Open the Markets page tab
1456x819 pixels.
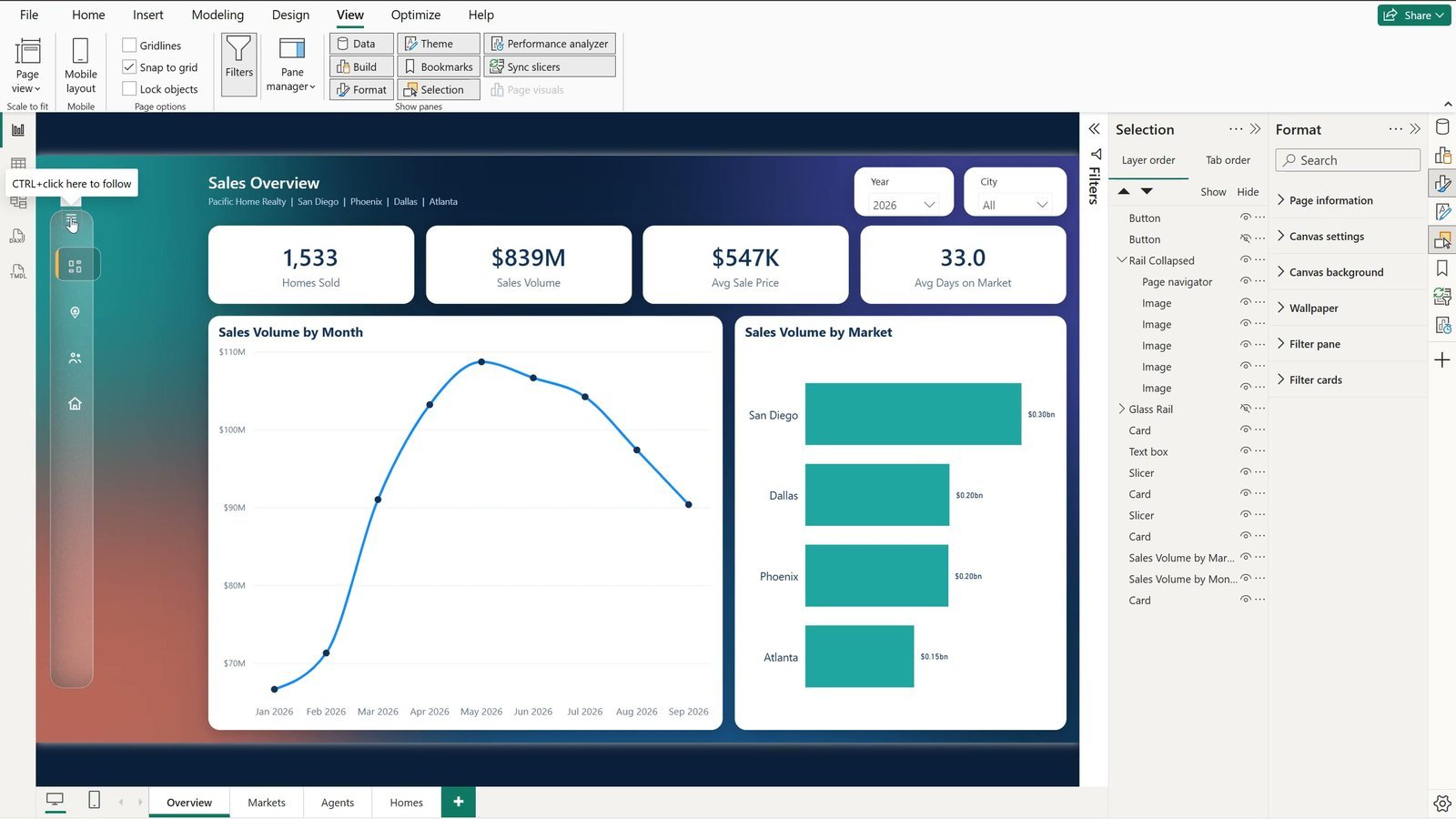coord(267,803)
